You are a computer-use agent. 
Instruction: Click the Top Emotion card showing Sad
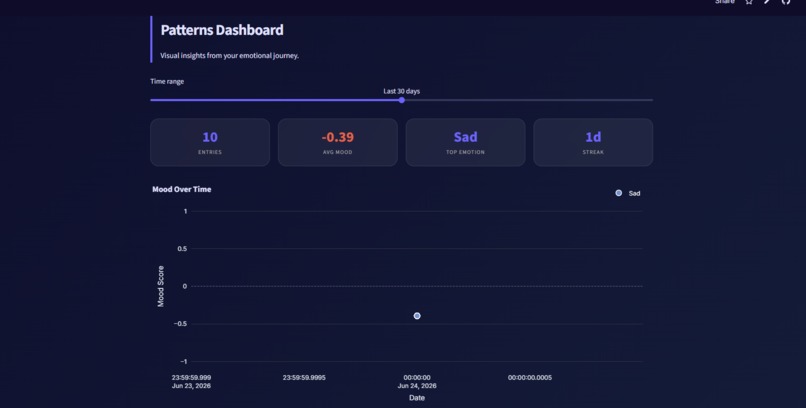tap(465, 142)
